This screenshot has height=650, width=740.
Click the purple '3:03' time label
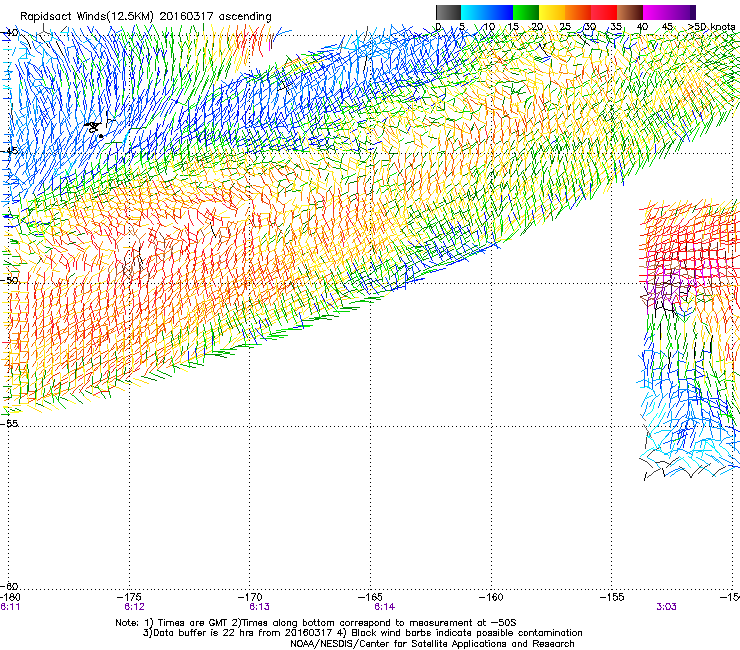666,607
